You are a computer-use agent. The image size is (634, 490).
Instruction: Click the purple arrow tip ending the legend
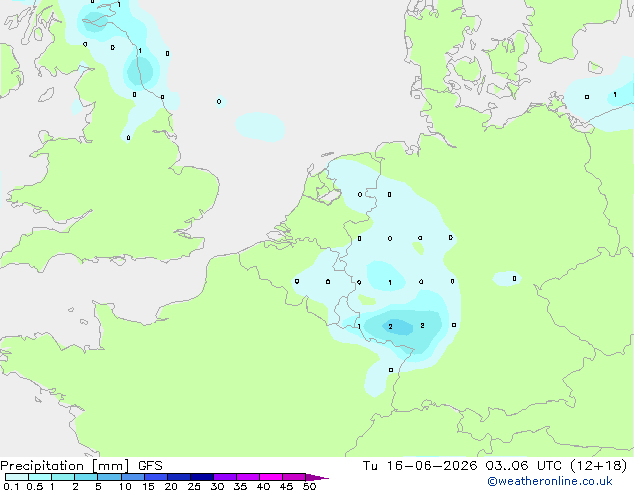(317, 477)
